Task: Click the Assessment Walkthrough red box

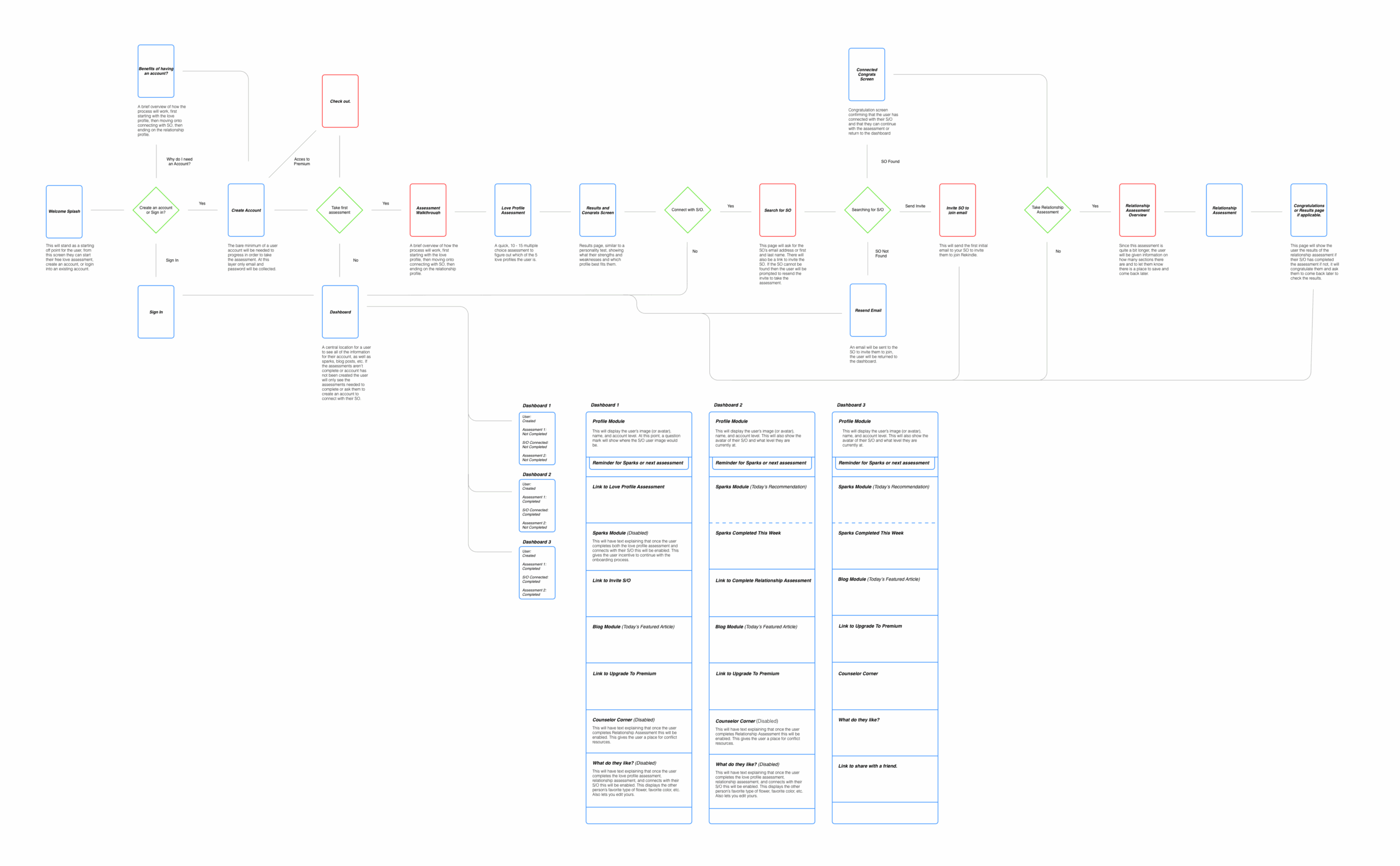Action: [x=428, y=210]
